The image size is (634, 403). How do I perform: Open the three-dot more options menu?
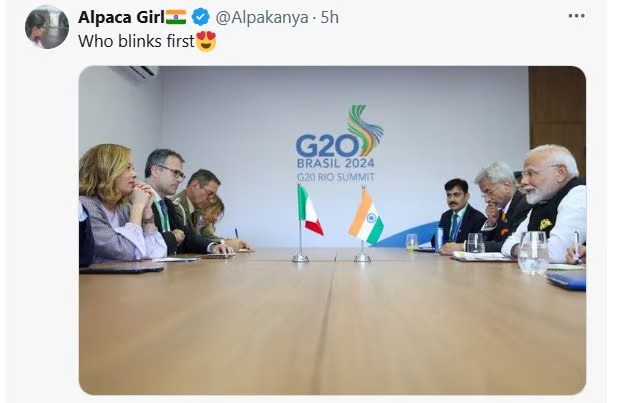[x=576, y=16]
